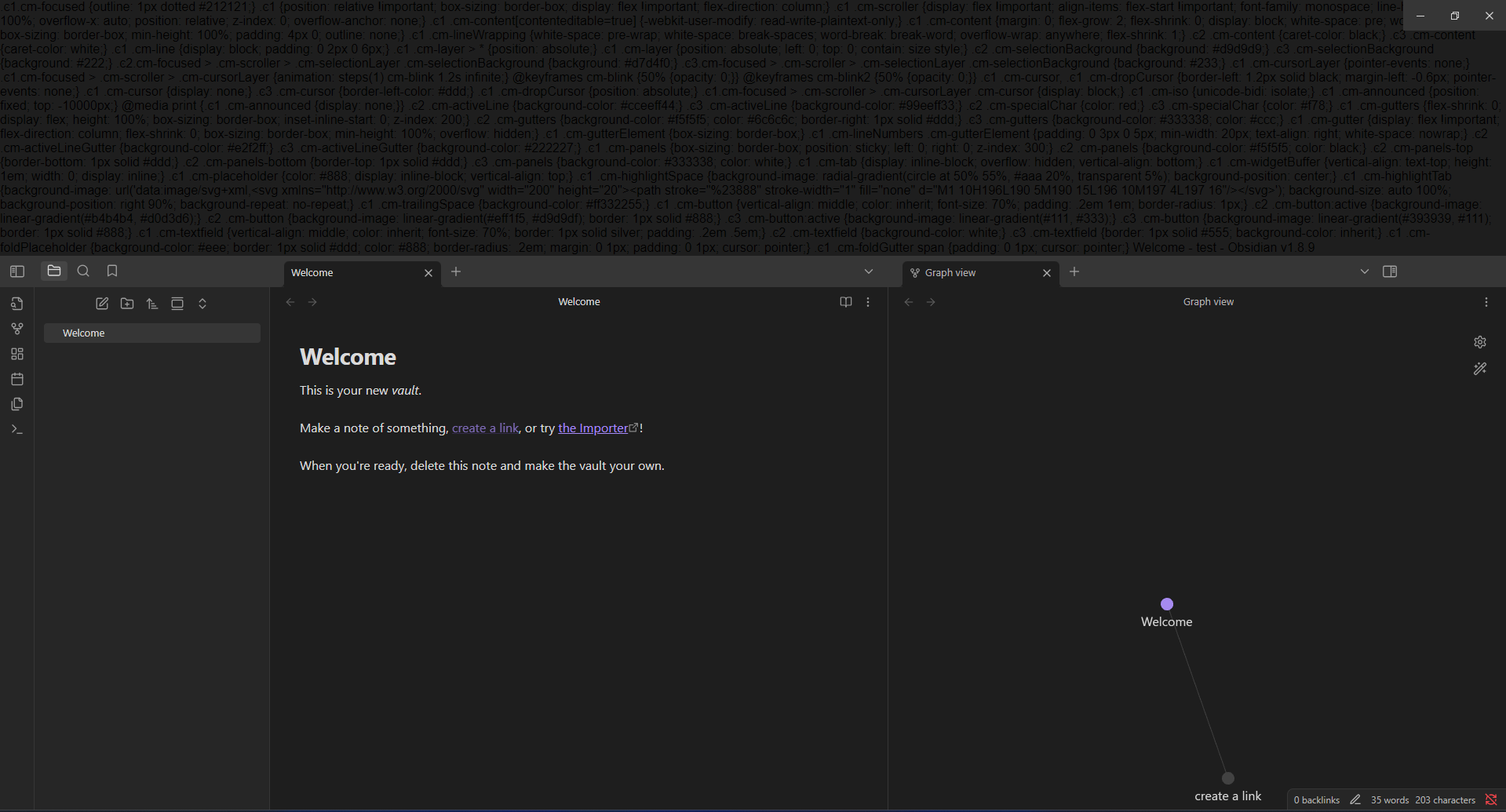The height and width of the screenshot is (812, 1506).
Task: Click the Welcome heading in the note
Action: [x=348, y=357]
